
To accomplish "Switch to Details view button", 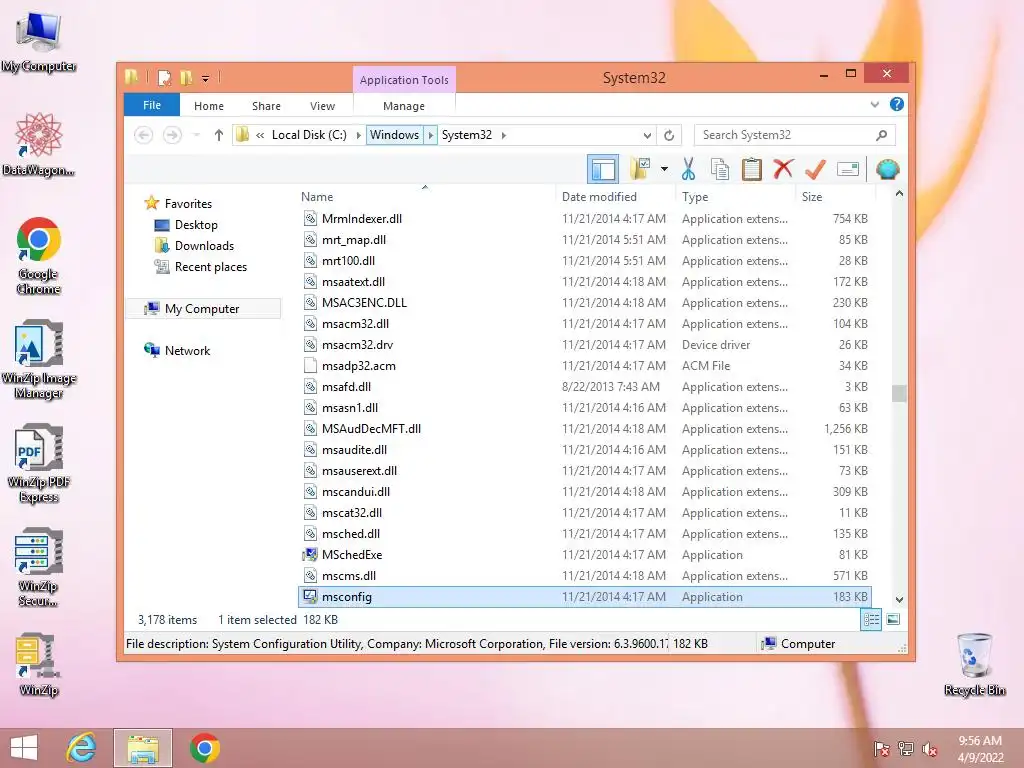I will [871, 620].
